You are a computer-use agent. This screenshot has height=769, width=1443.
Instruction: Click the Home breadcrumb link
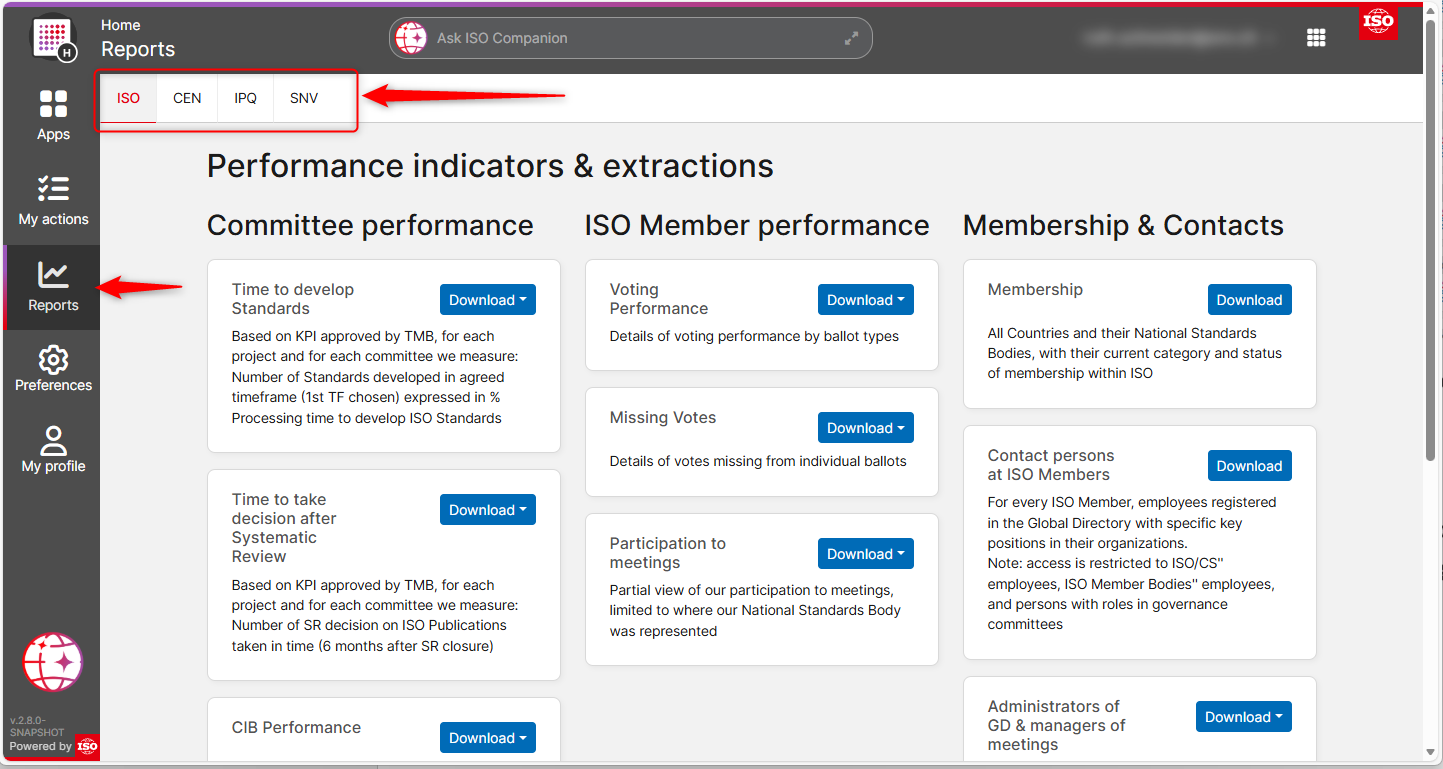click(121, 25)
